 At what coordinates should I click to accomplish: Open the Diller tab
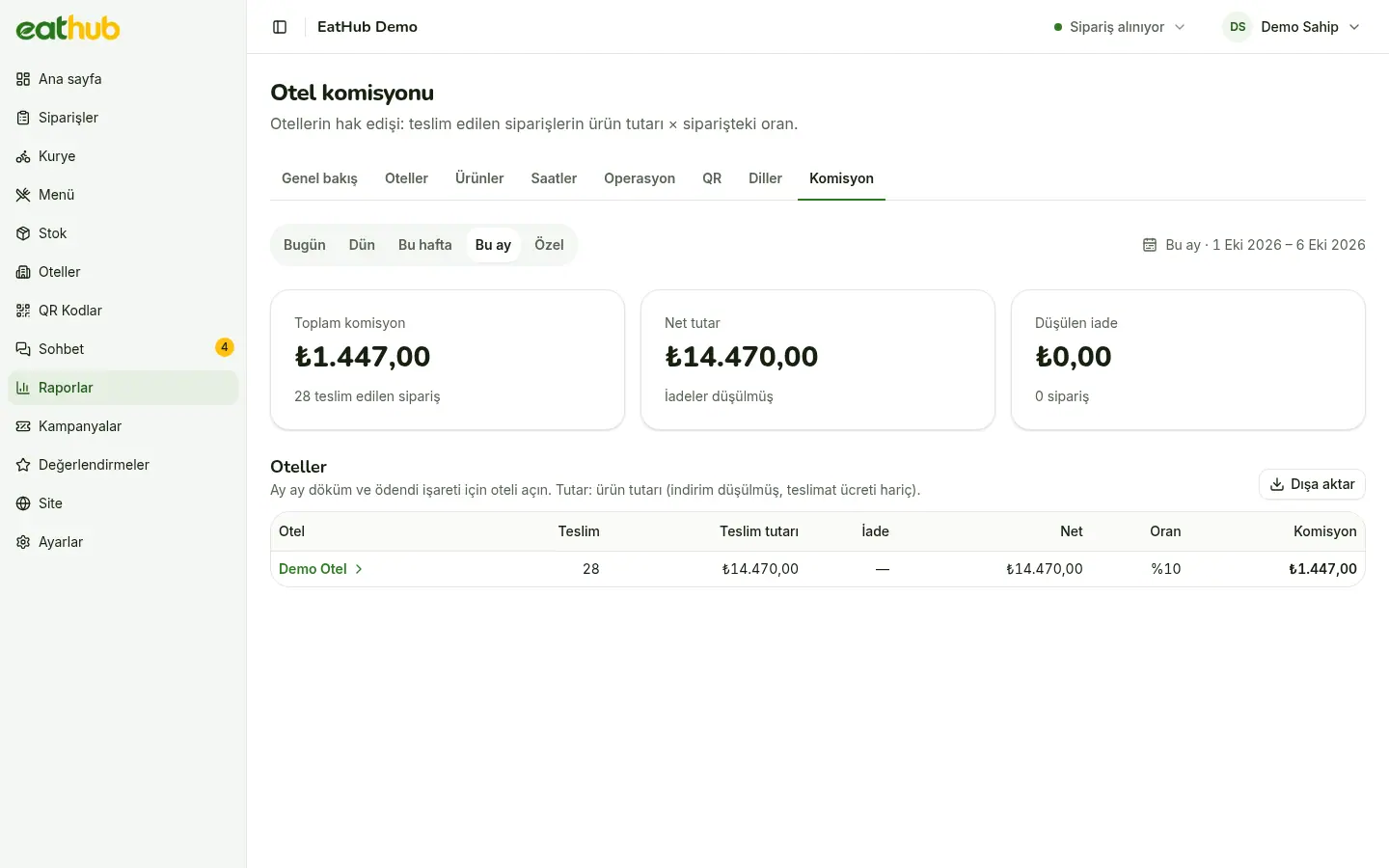point(765,178)
